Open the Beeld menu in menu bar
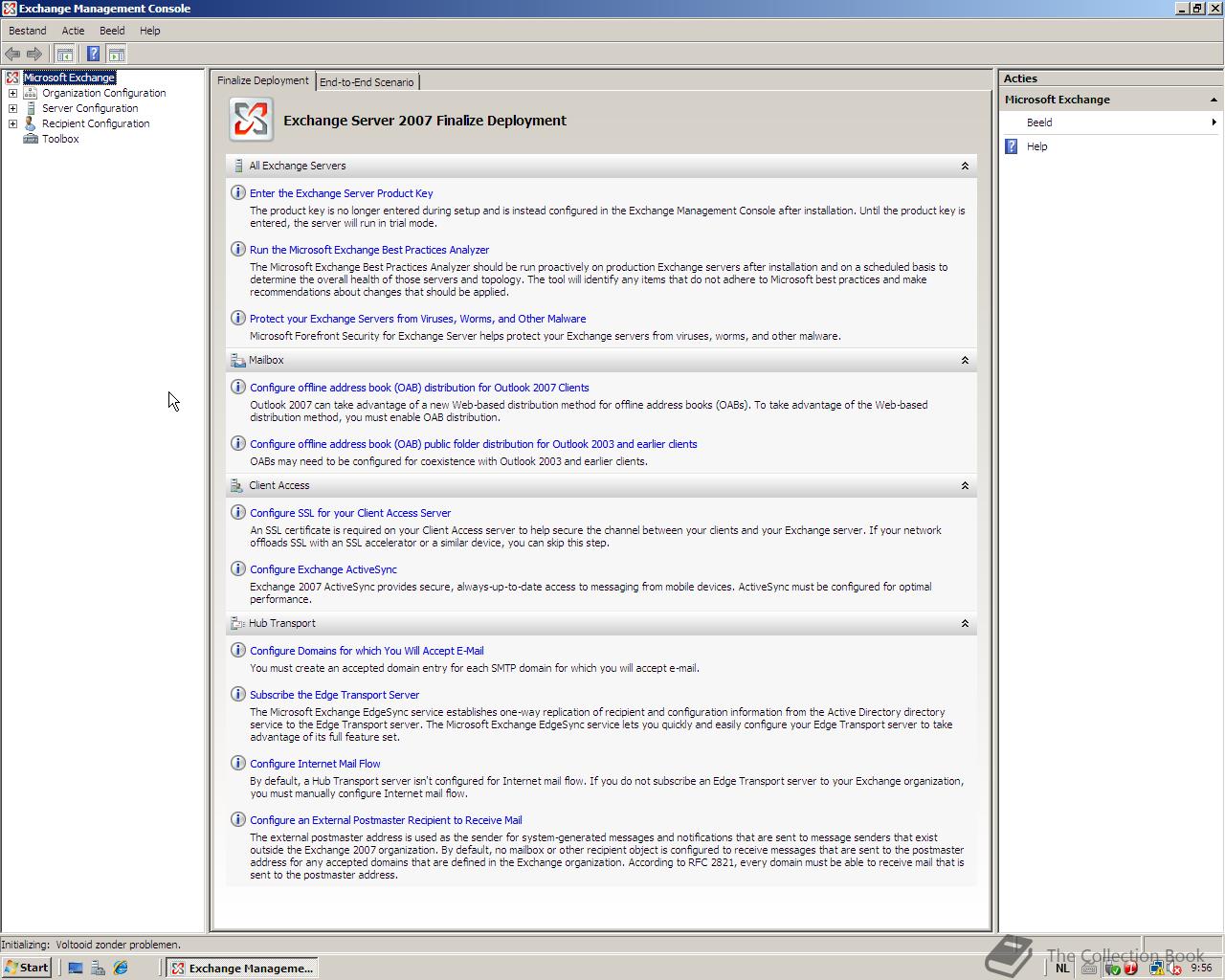Screen dimensions: 1225x980 (x=112, y=31)
